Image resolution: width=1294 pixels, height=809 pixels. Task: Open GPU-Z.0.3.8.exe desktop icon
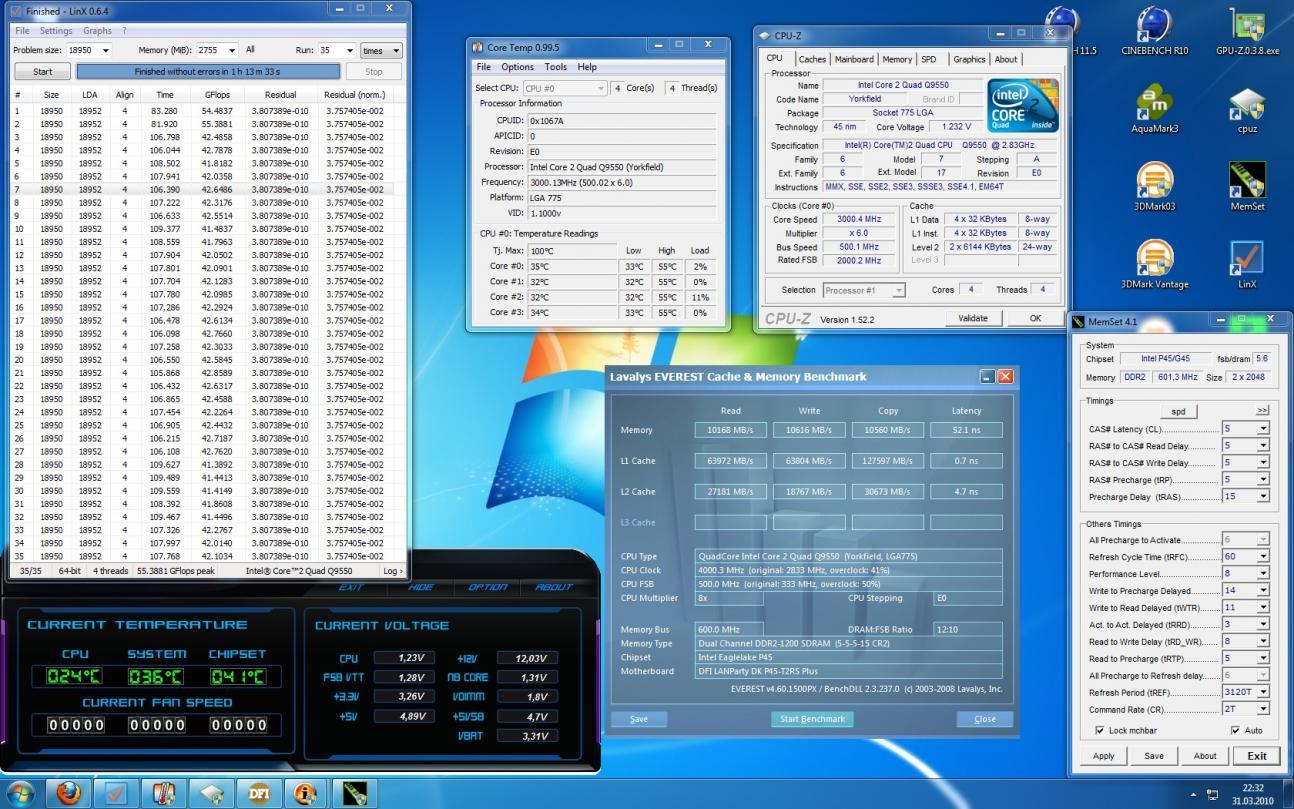[x=1247, y=31]
